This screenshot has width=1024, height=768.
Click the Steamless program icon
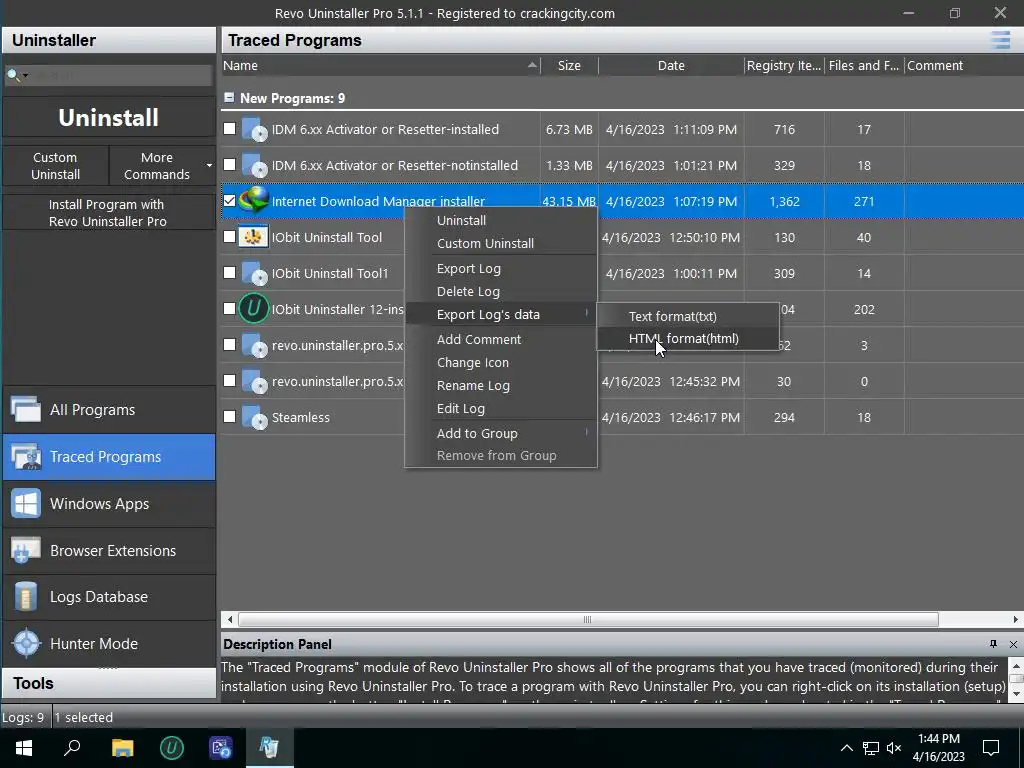point(254,417)
